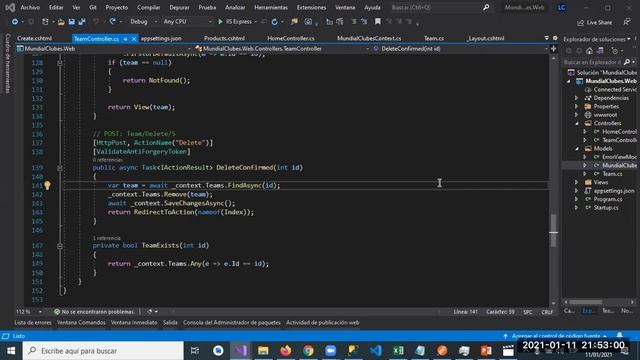The image size is (640, 360).
Task: Save the current file with disk icon
Action: click(x=71, y=22)
